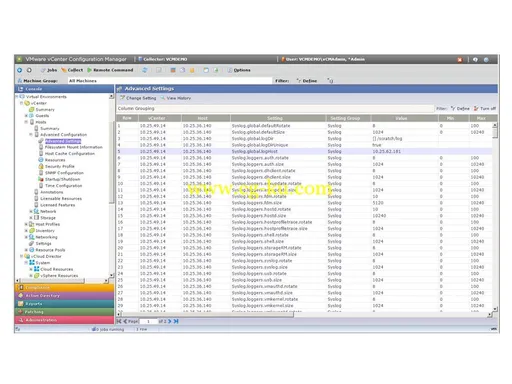The image size is (512, 384).
Task: Click the Forward navigation circle icon
Action: click(29, 70)
